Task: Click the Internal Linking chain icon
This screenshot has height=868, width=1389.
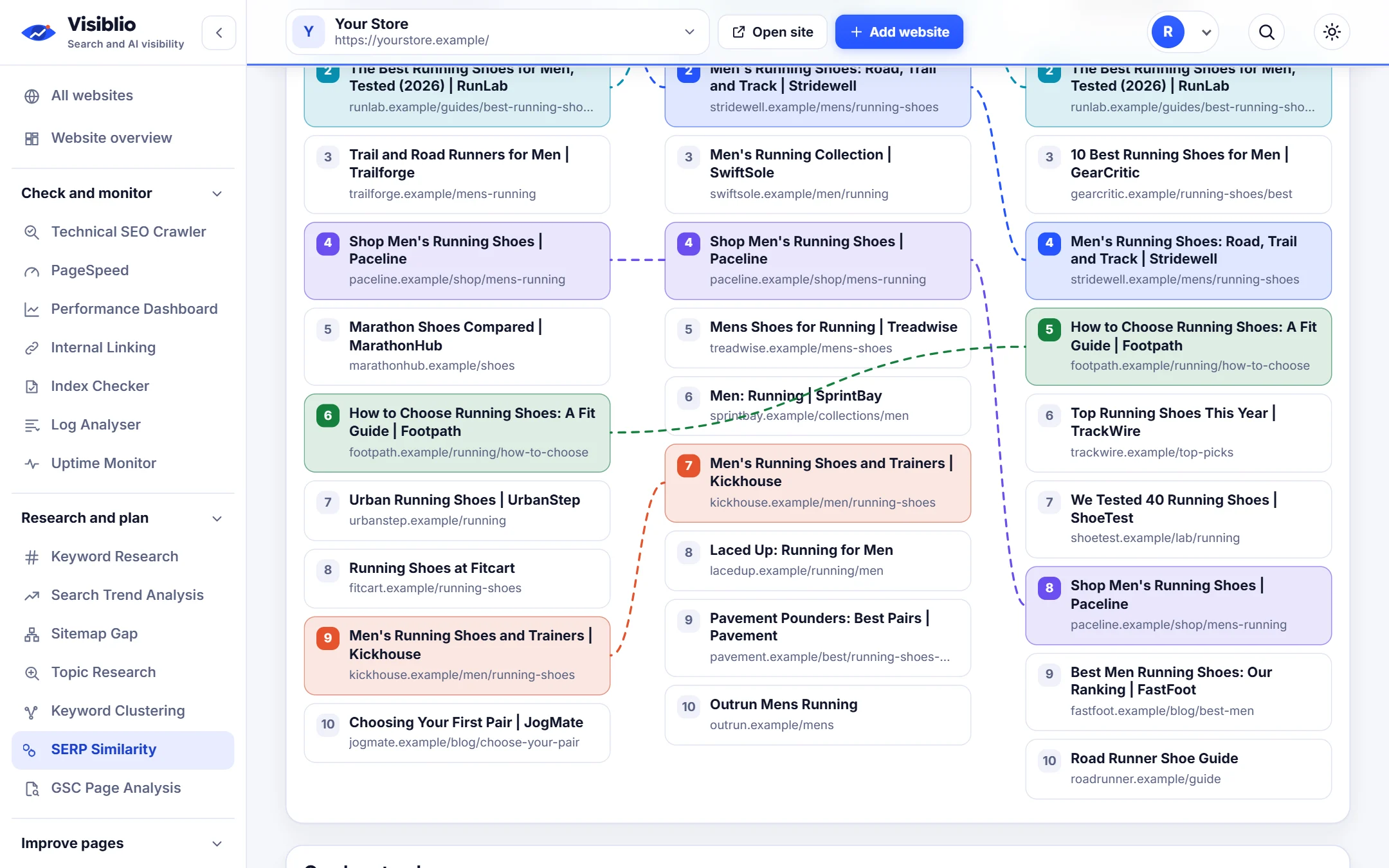Action: click(32, 348)
